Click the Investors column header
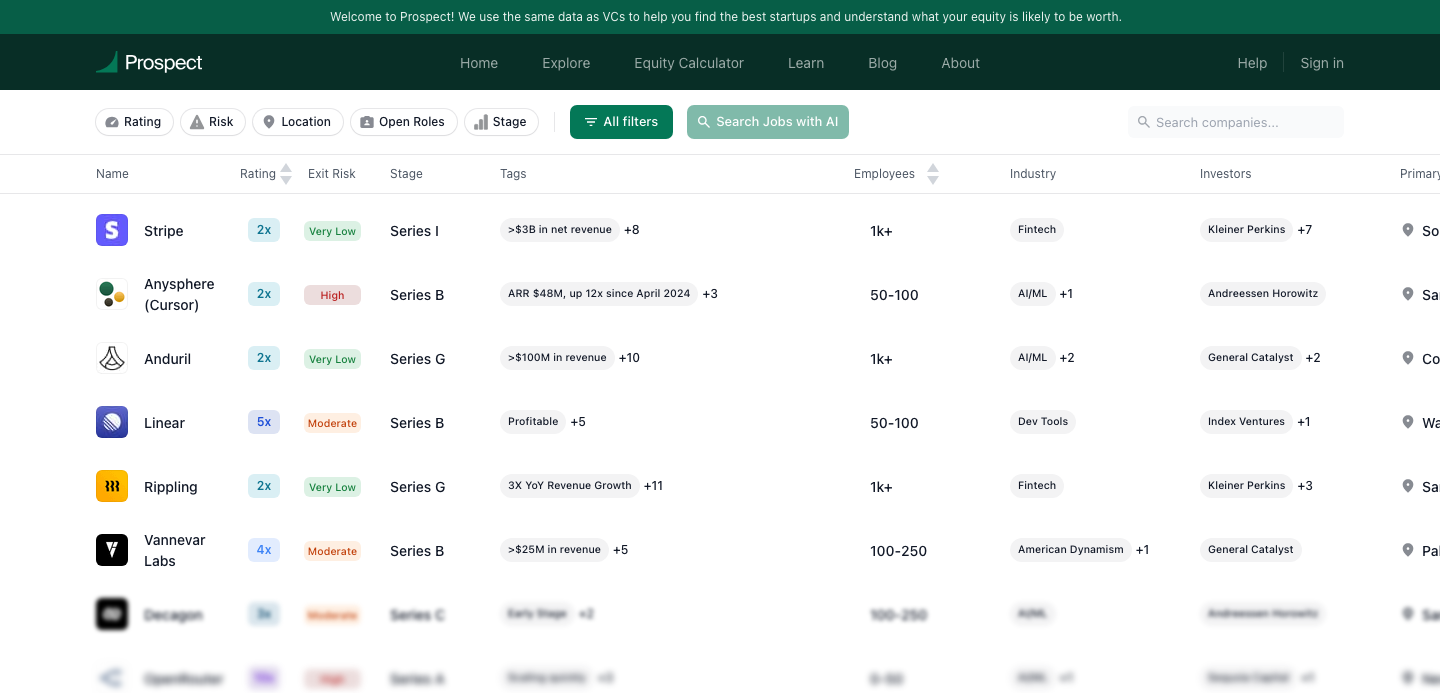The height and width of the screenshot is (693, 1440). click(1225, 174)
